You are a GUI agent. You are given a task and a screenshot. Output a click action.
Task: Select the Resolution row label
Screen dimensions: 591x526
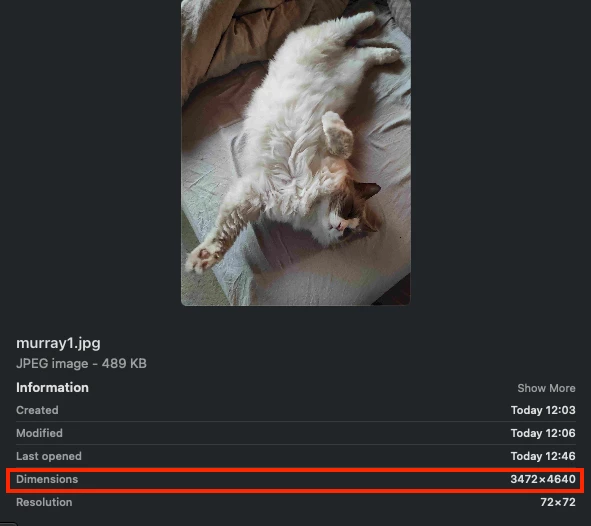[44, 502]
